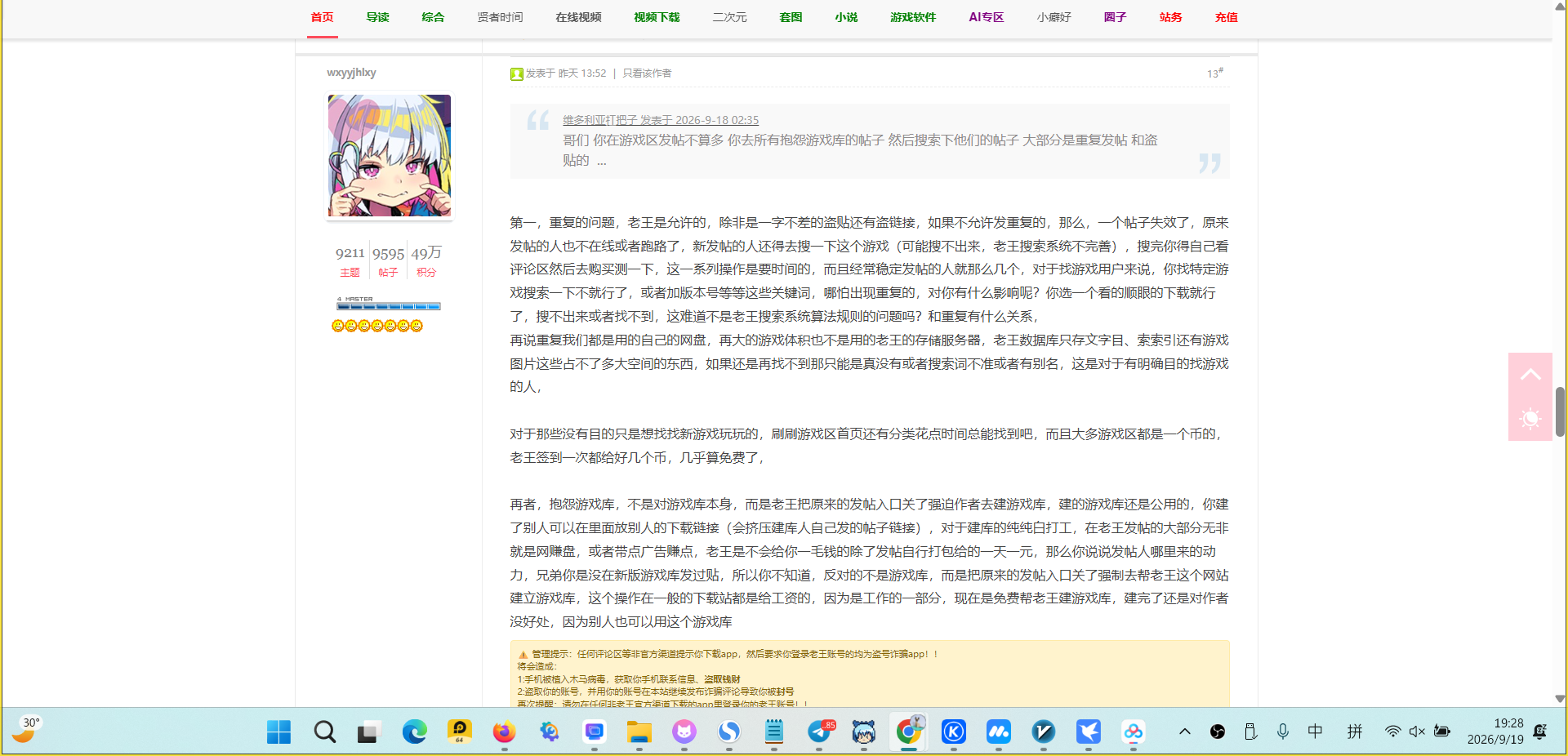Click wxyyjhlxy's avatar image
Screen dimensions: 1568x756
[390, 155]
